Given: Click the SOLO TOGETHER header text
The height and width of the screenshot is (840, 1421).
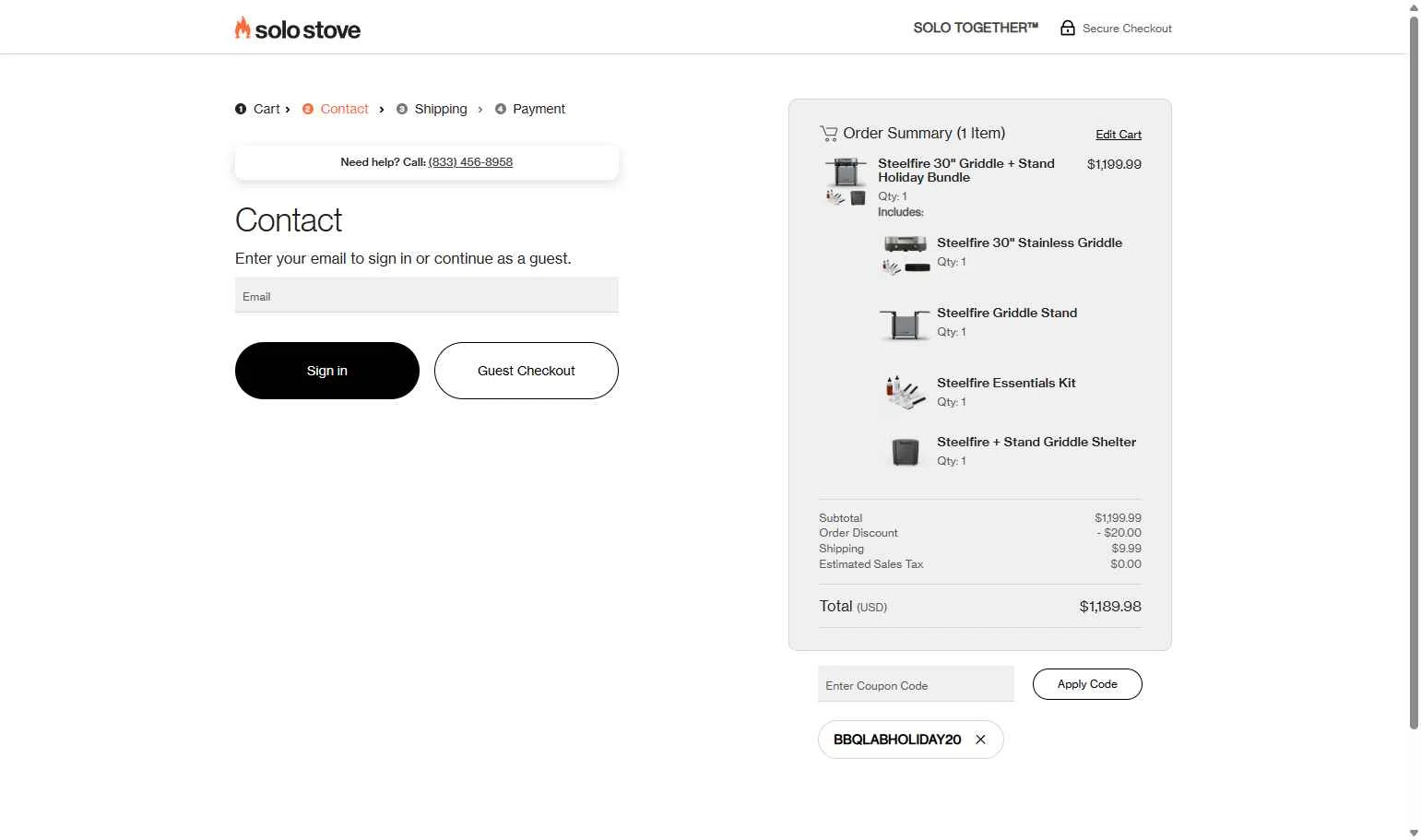Looking at the screenshot, I should point(976,28).
